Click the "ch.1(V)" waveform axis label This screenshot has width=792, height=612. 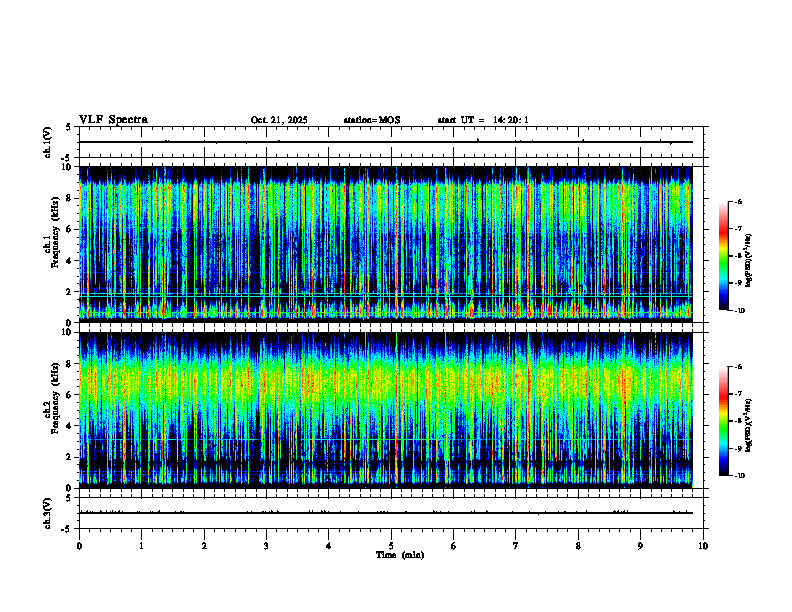[47, 142]
